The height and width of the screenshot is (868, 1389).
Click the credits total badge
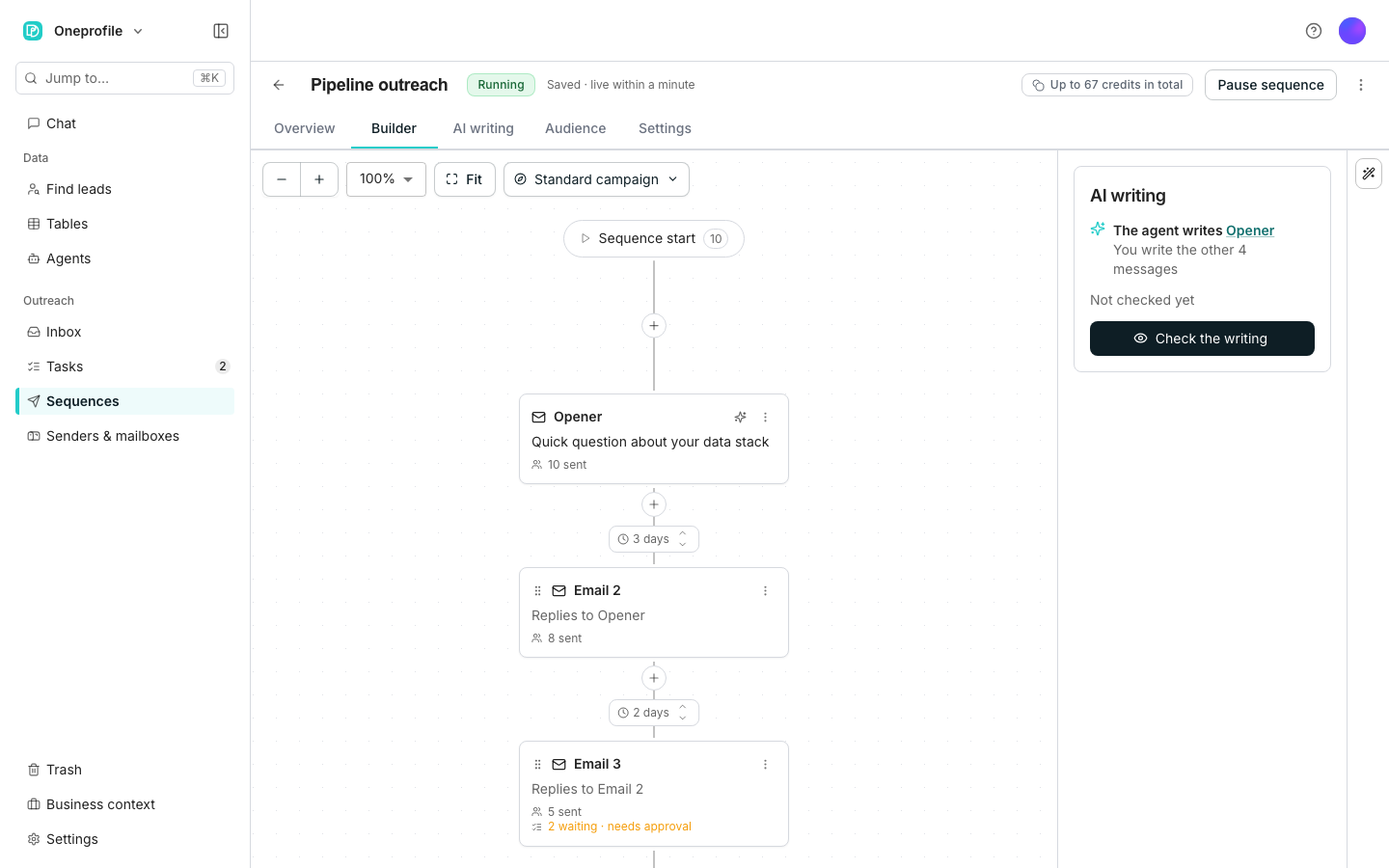pos(1107,85)
